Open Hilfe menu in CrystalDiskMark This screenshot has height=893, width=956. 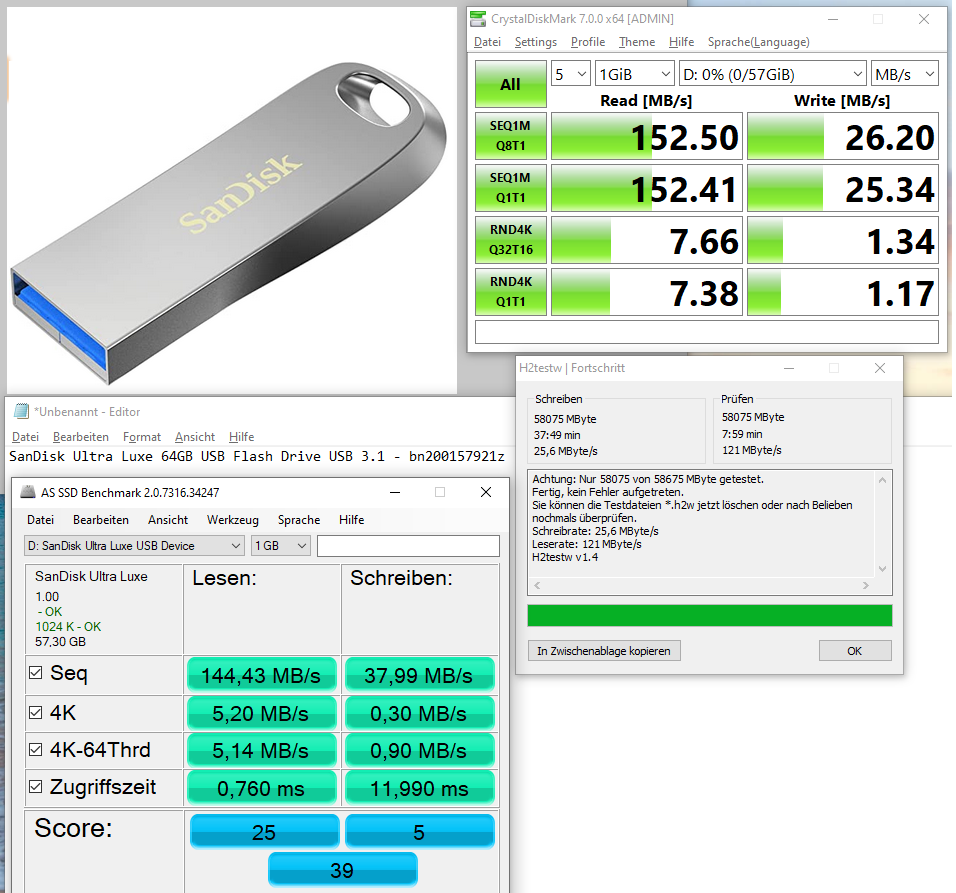coord(681,42)
